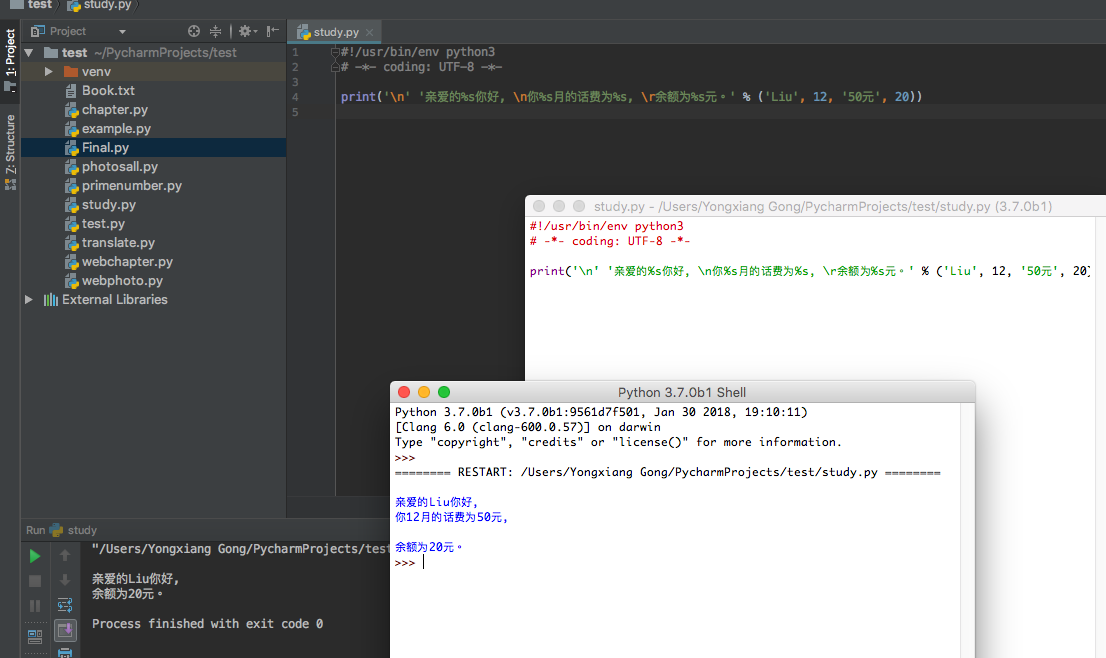Screen dimensions: 1106x658
Task: Click the External Libraries icon
Action: (51, 300)
